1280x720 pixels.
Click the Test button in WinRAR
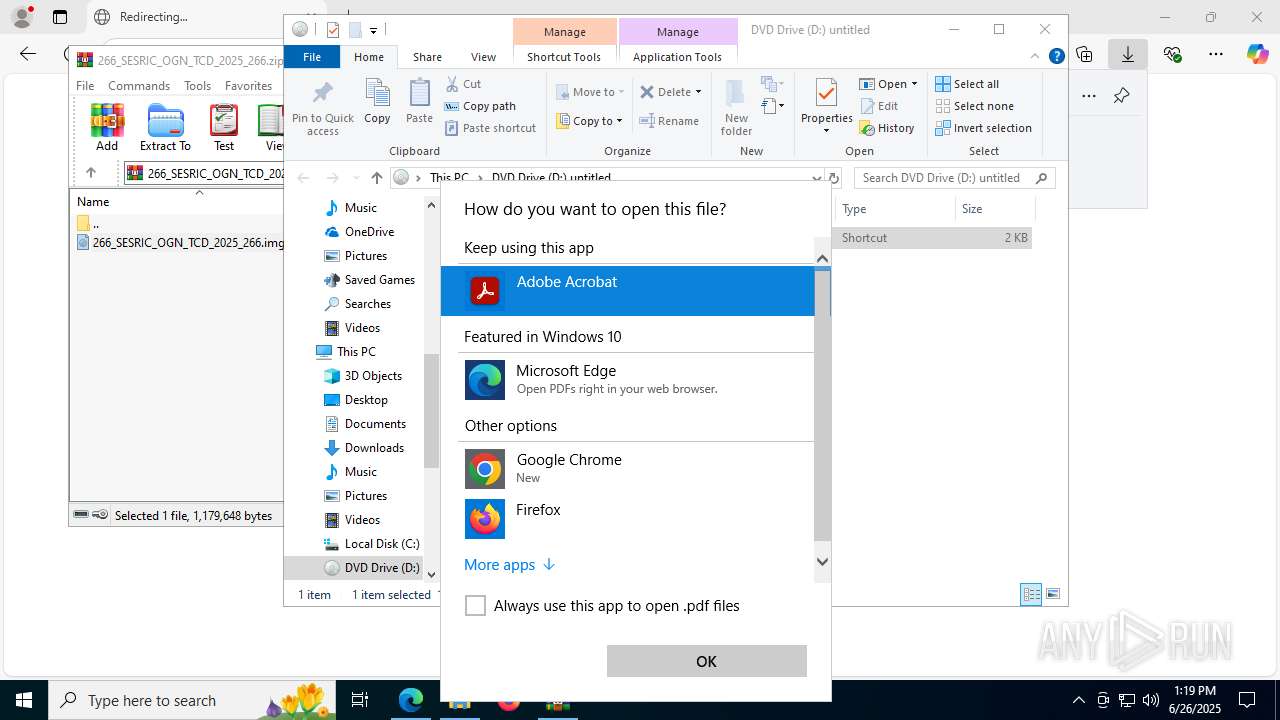224,128
